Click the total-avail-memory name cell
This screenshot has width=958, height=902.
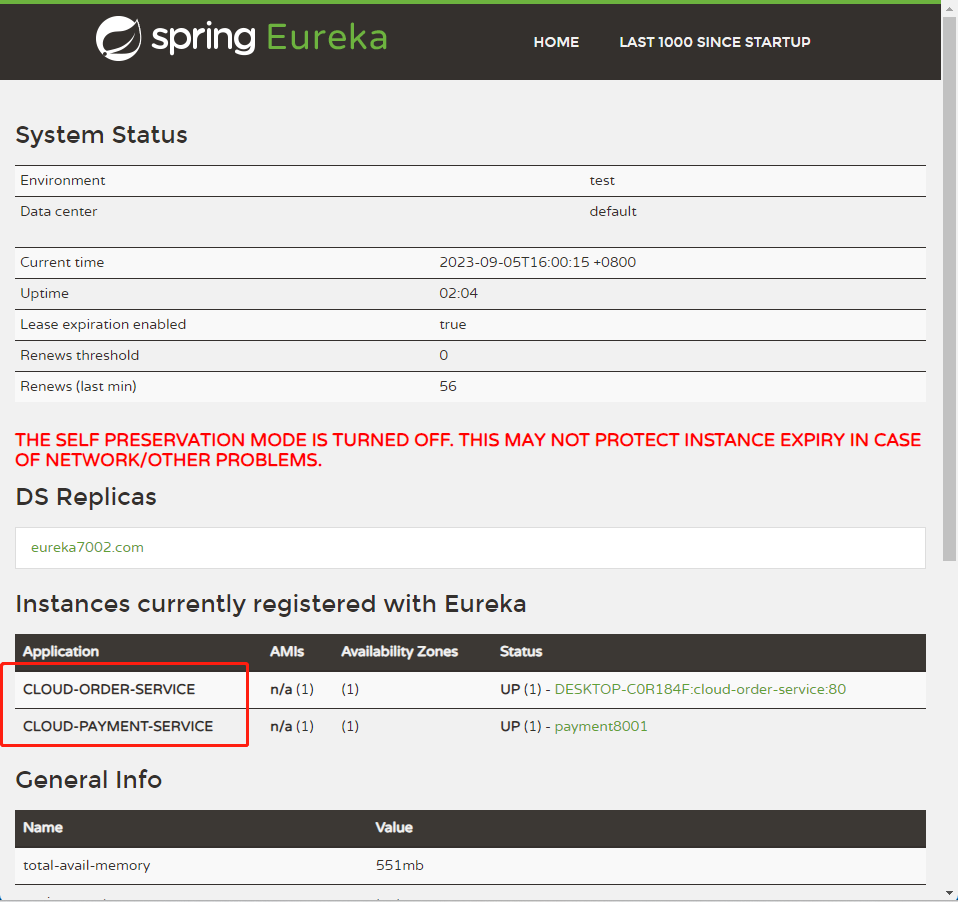click(86, 865)
